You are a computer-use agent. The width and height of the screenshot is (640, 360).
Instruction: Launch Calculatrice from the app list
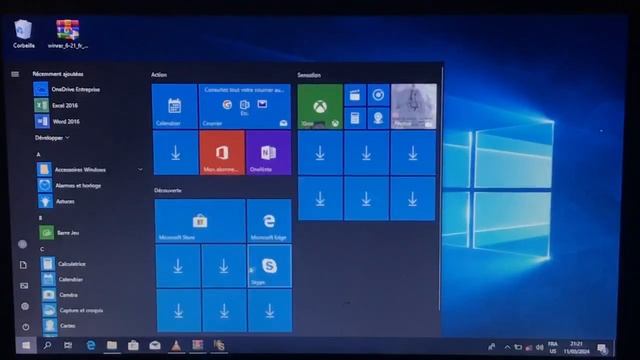(x=63, y=264)
